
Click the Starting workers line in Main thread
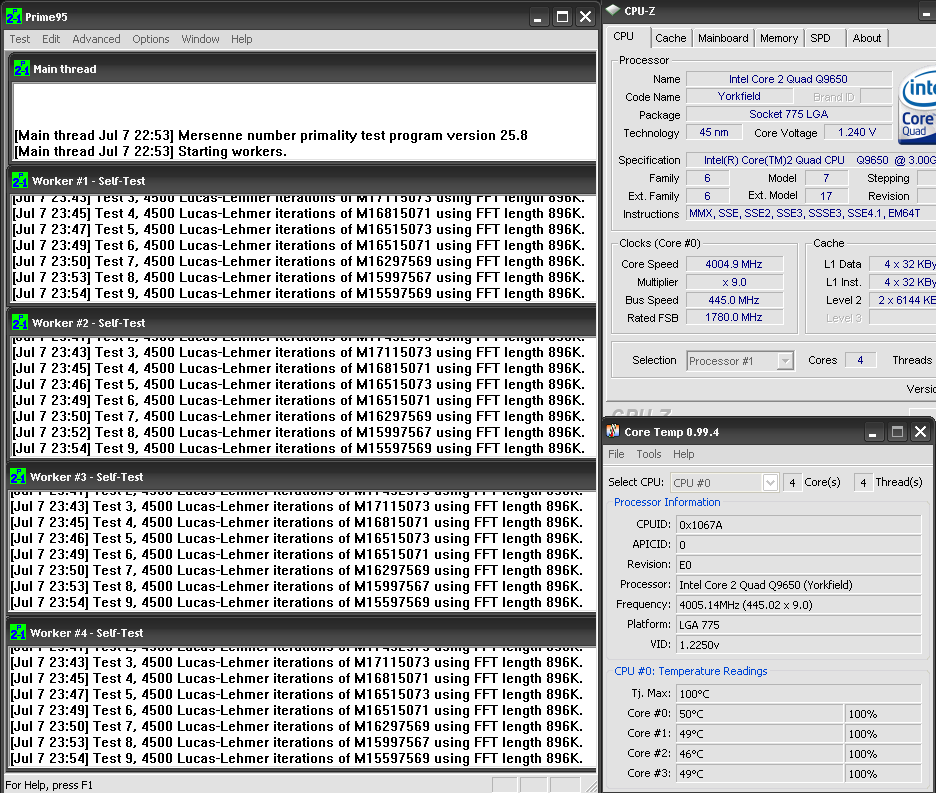(150, 152)
